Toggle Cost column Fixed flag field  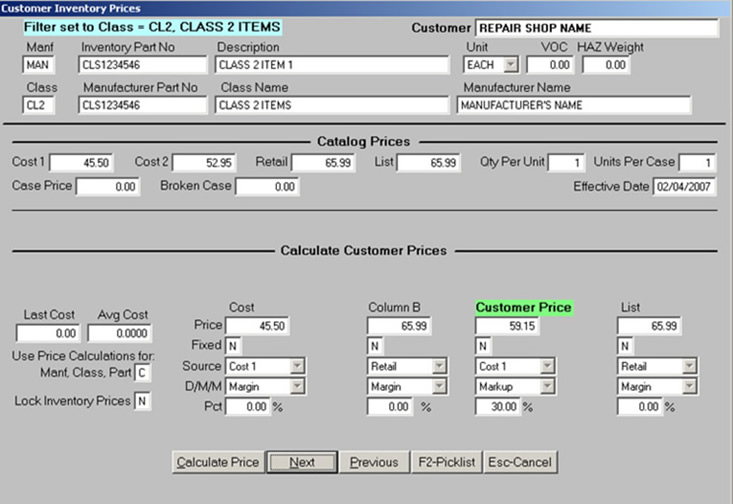pos(233,346)
